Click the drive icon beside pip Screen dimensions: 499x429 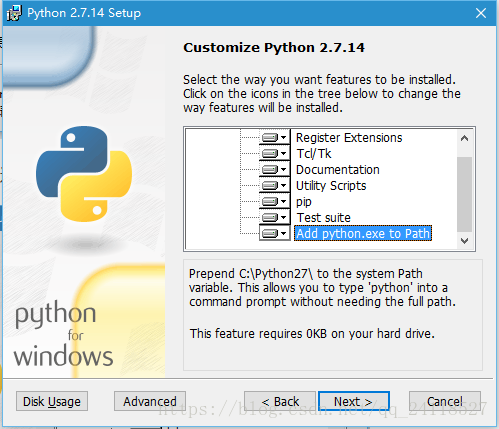click(x=275, y=201)
